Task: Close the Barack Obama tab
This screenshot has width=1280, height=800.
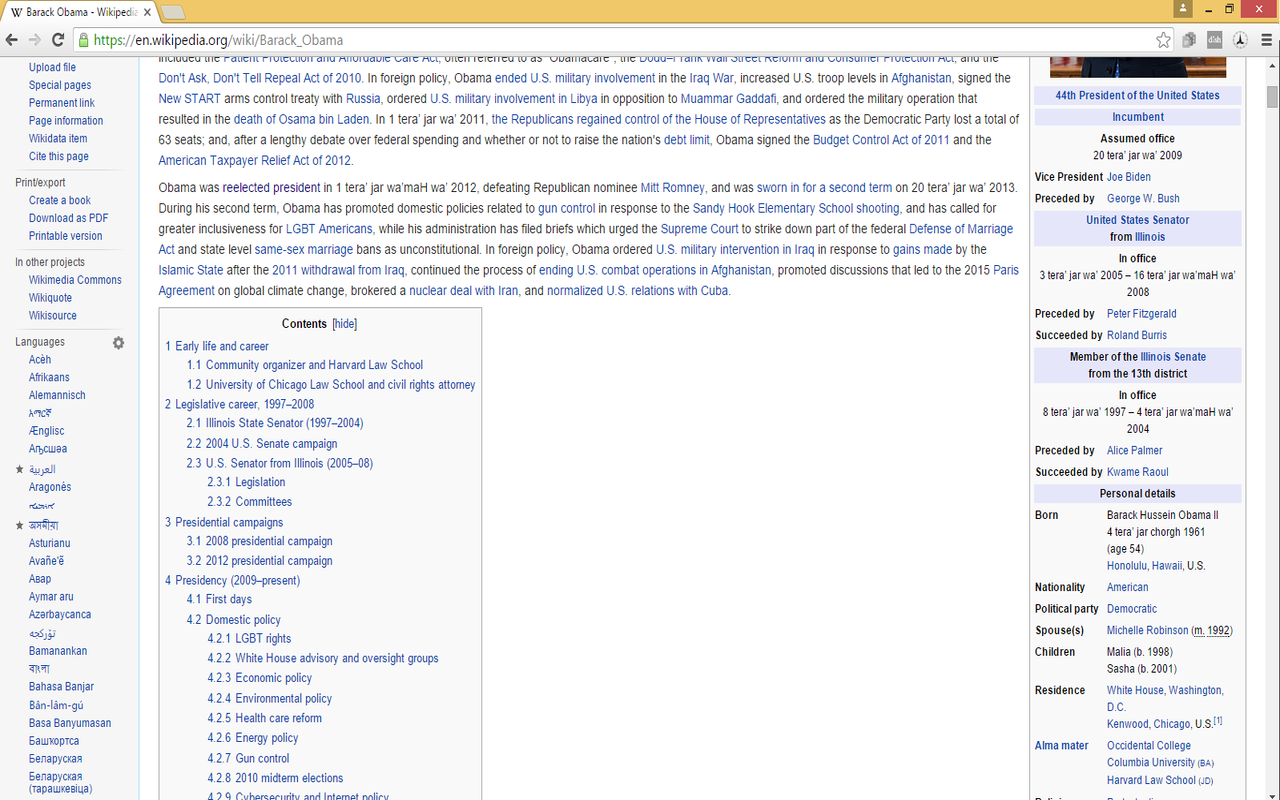Action: [146, 12]
